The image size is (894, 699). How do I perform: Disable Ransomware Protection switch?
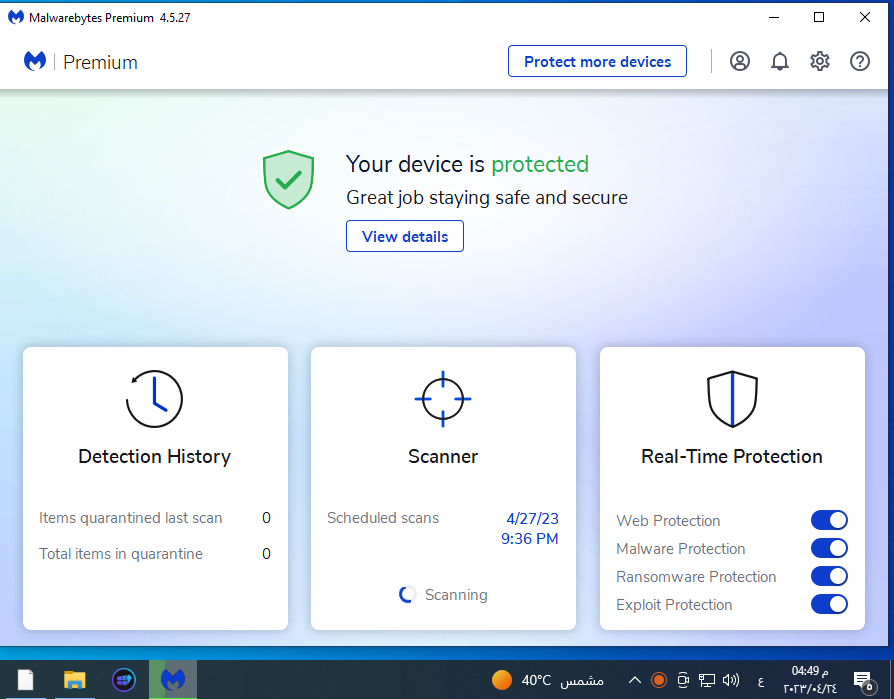829,576
